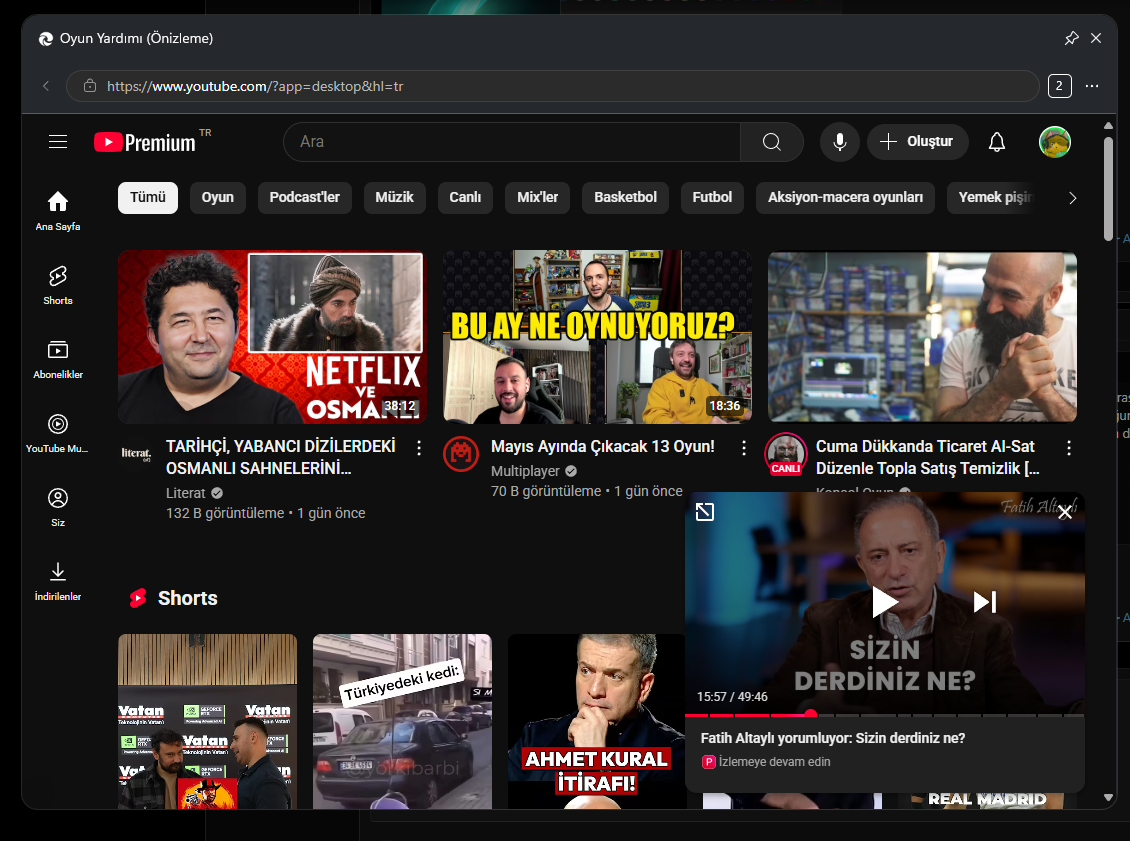The width and height of the screenshot is (1130, 841).
Task: Open the Literat channel name link
Action: click(x=185, y=493)
